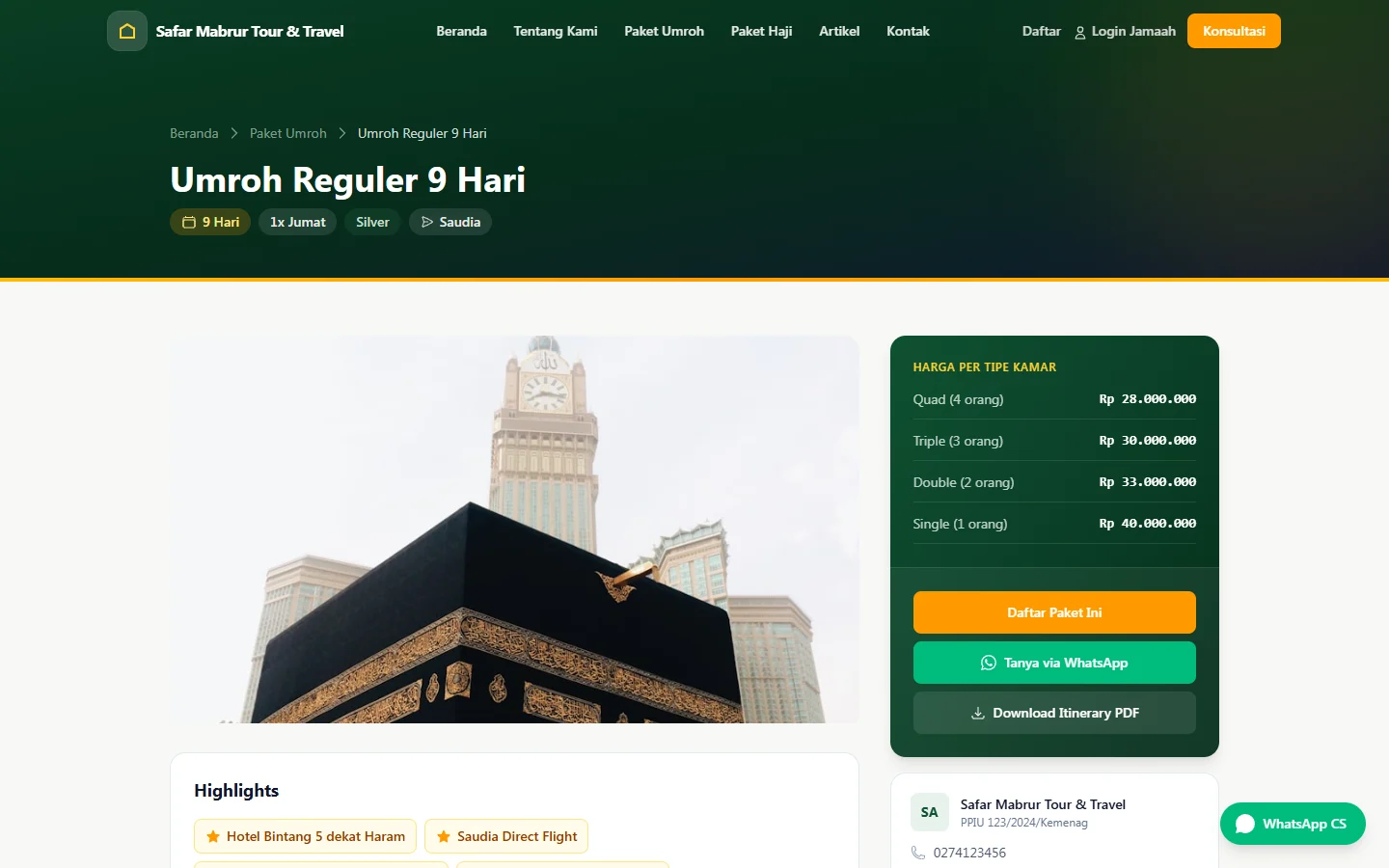Screen dimensions: 1389x868
Task: Click the download icon in Itinerary PDF button
Action: click(978, 713)
